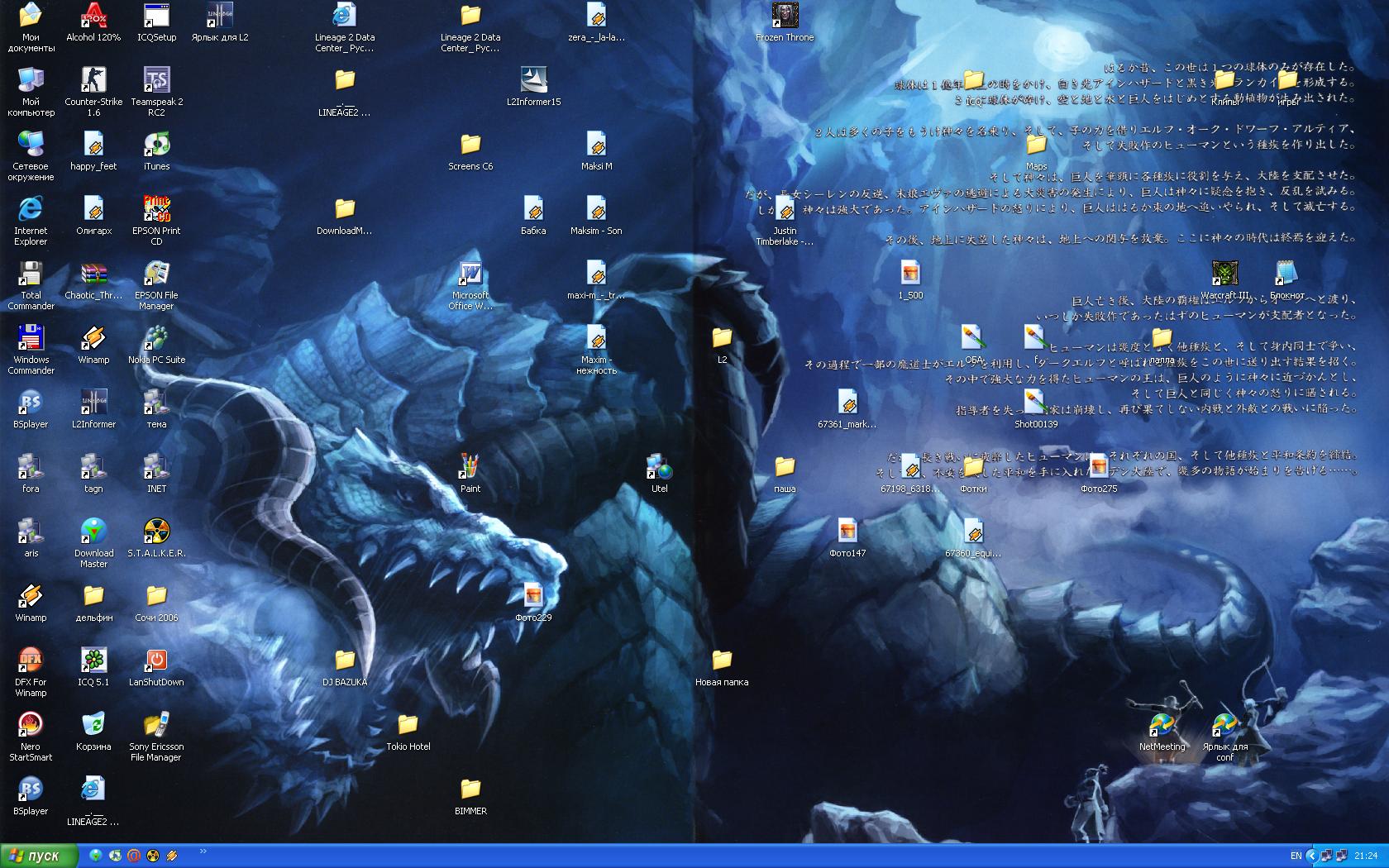Open the Корзина recycle bin

(x=93, y=732)
